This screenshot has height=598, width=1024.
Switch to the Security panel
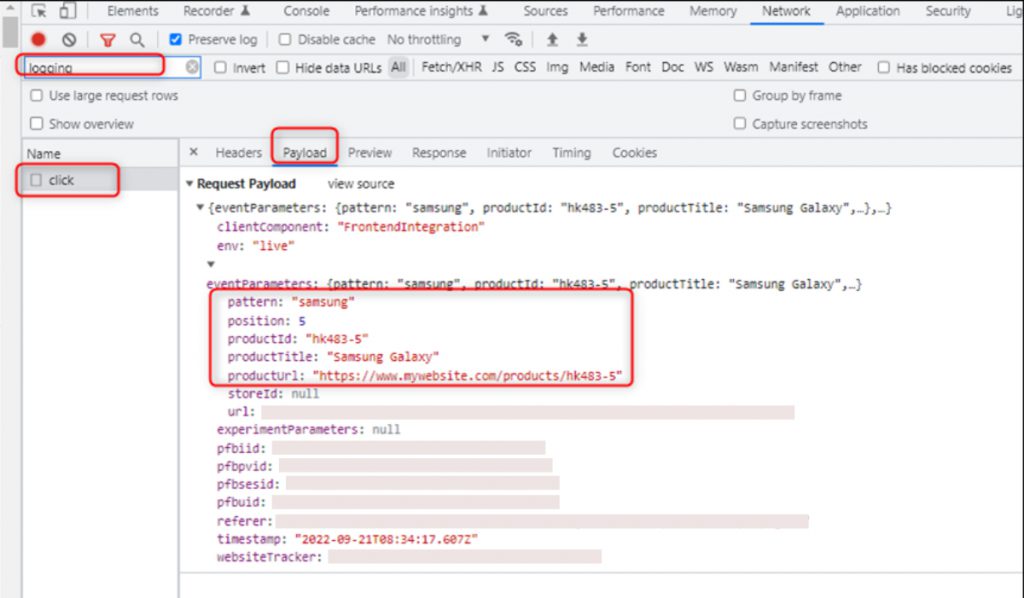[x=948, y=11]
